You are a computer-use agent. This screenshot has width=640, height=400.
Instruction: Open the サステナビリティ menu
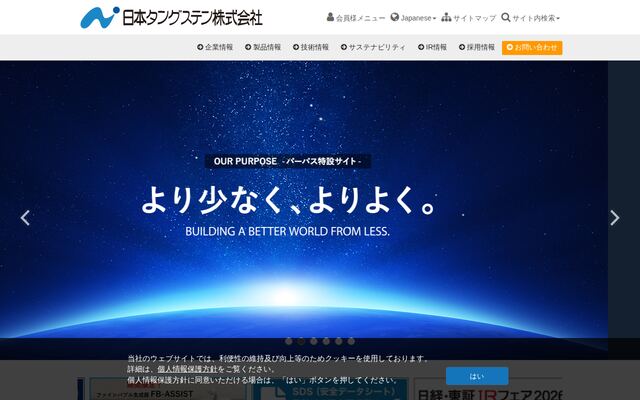coord(373,47)
